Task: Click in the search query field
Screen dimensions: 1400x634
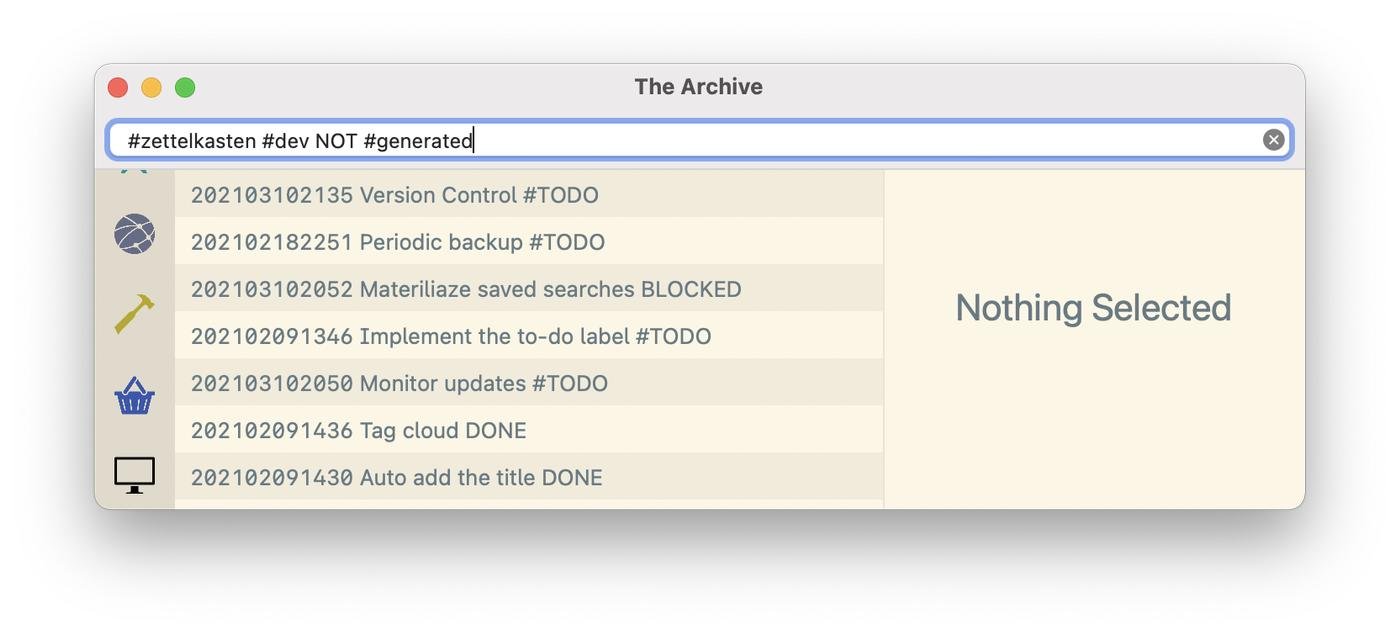Action: coord(690,141)
